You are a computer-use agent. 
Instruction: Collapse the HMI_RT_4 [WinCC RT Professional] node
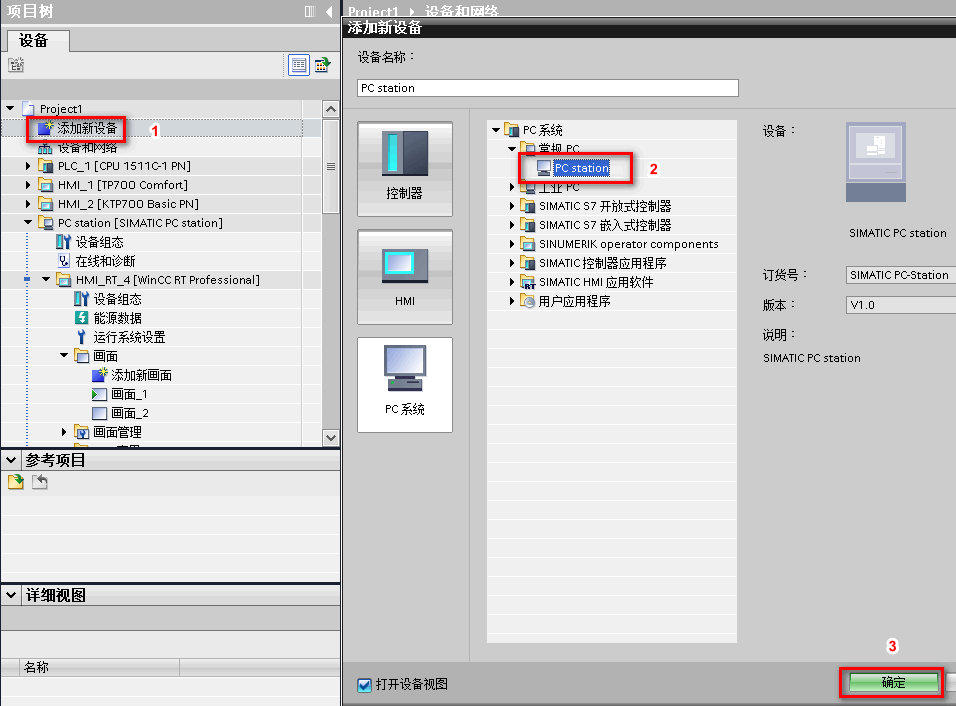coord(46,279)
